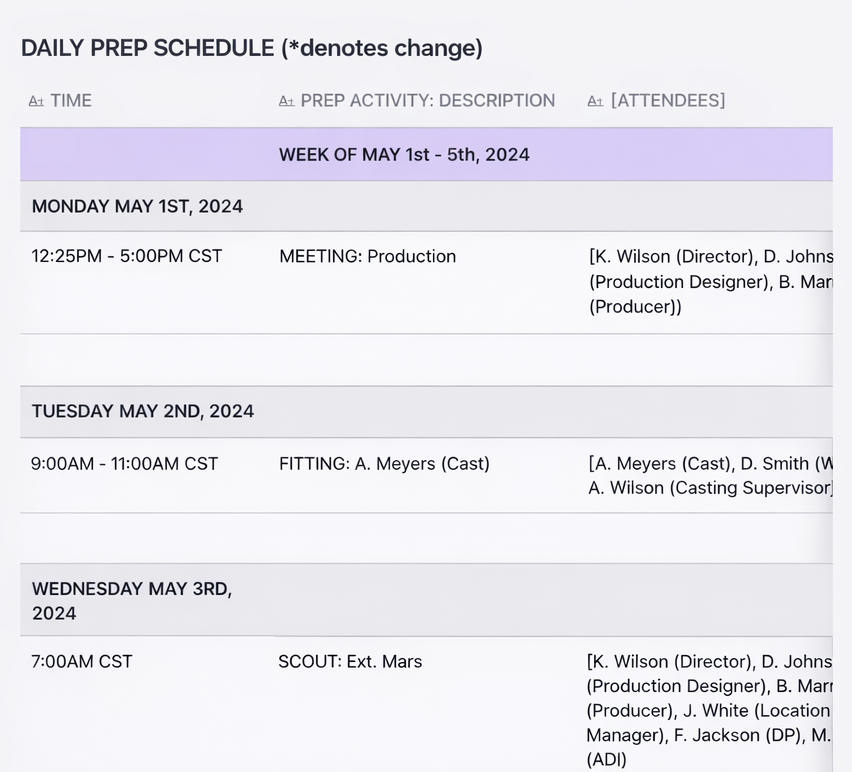Select the PREP ACTIVITY: DESCRIPTION column header
852x772 pixels.
point(427,101)
